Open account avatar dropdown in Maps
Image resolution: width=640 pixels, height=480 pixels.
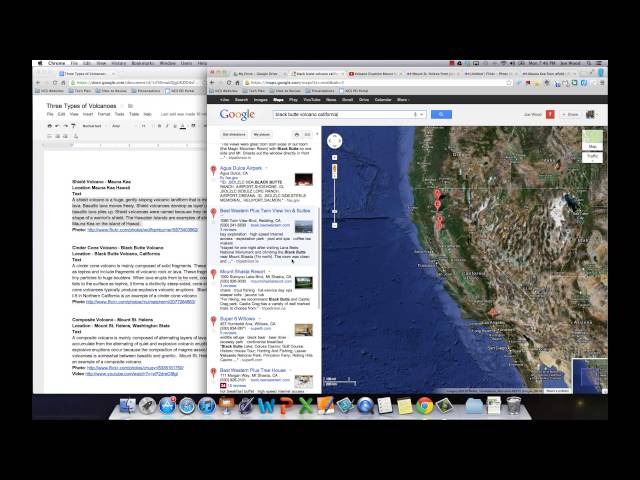pos(591,114)
